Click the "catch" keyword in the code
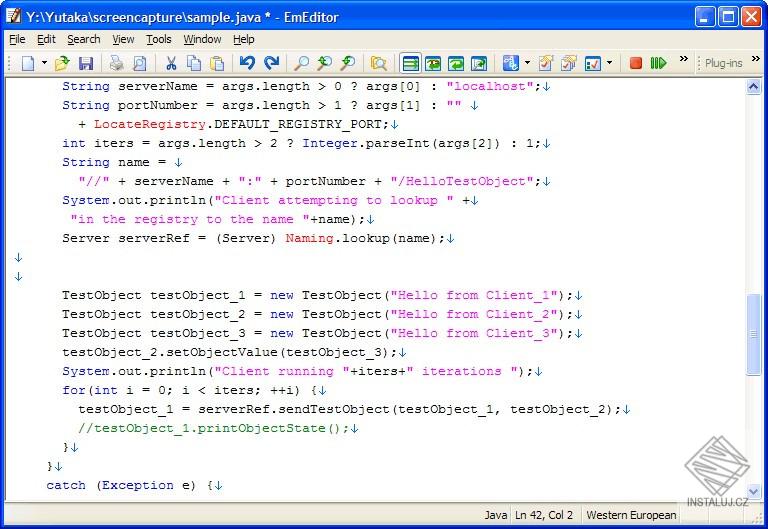Image resolution: width=768 pixels, height=529 pixels. point(66,485)
